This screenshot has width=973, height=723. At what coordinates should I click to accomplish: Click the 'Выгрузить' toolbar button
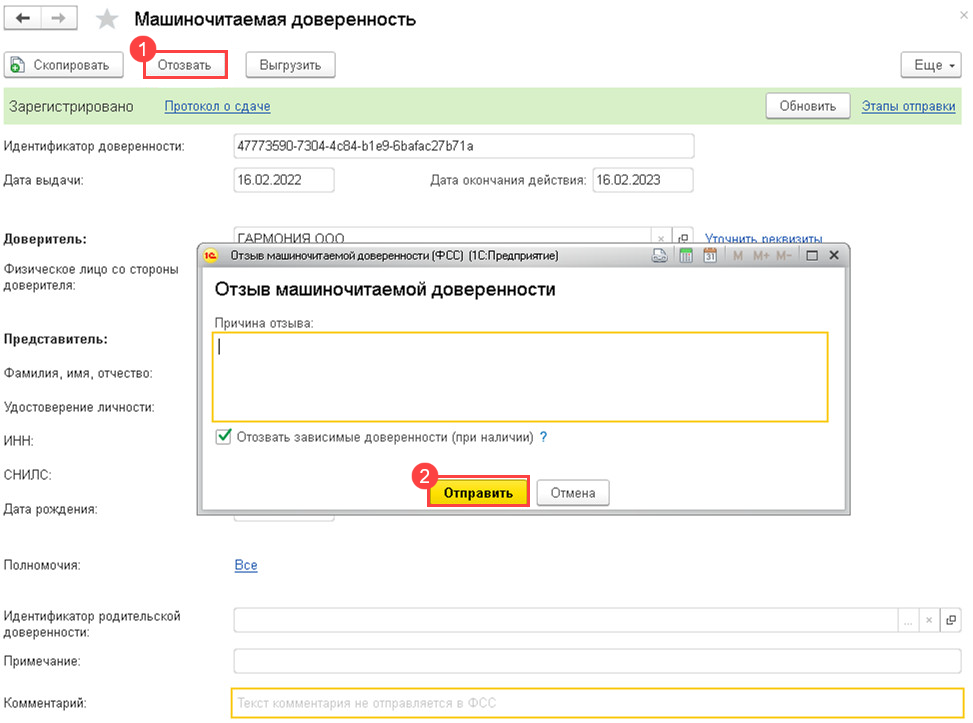pos(290,65)
